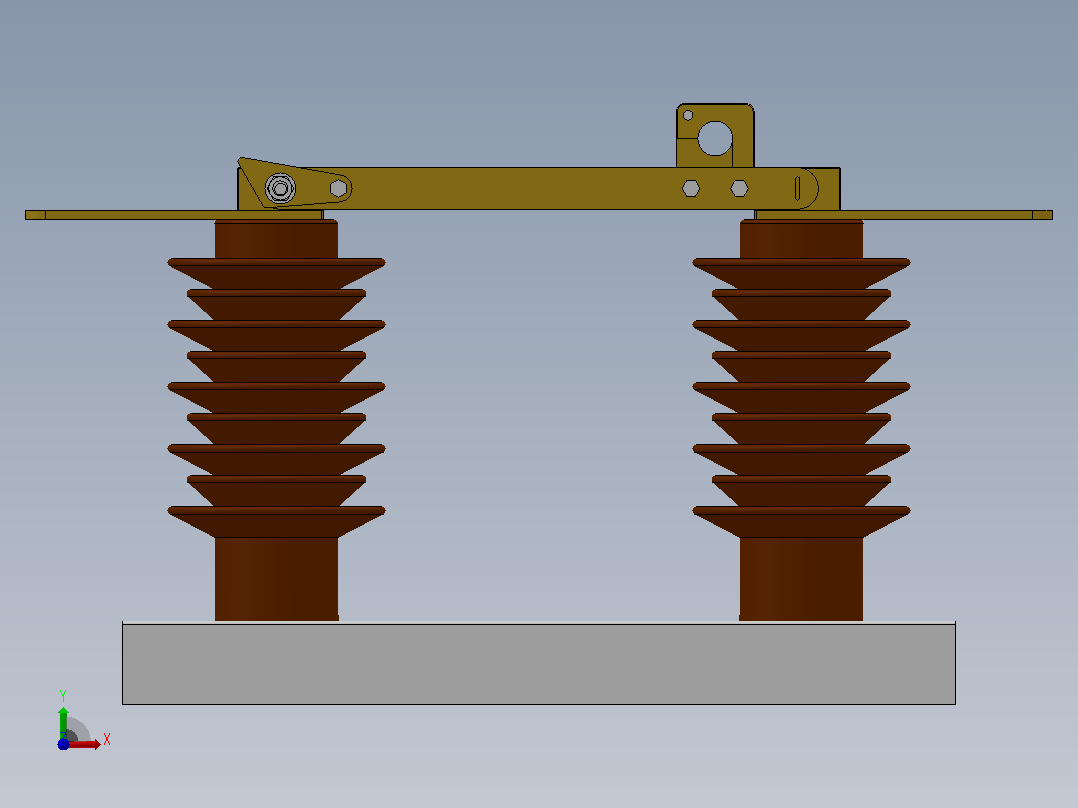The width and height of the screenshot is (1078, 808).
Task: Select the right flat terminal plate
Action: [903, 215]
